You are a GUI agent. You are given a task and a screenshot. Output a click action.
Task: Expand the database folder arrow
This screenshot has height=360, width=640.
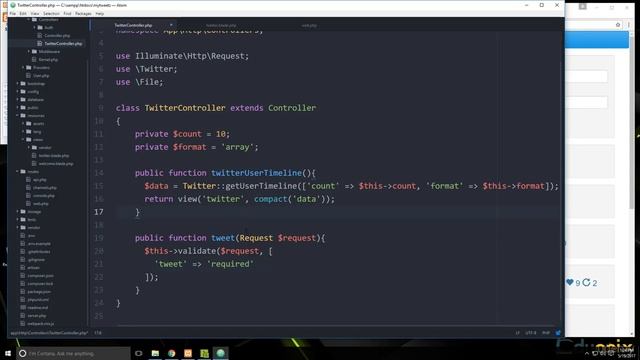[18, 100]
